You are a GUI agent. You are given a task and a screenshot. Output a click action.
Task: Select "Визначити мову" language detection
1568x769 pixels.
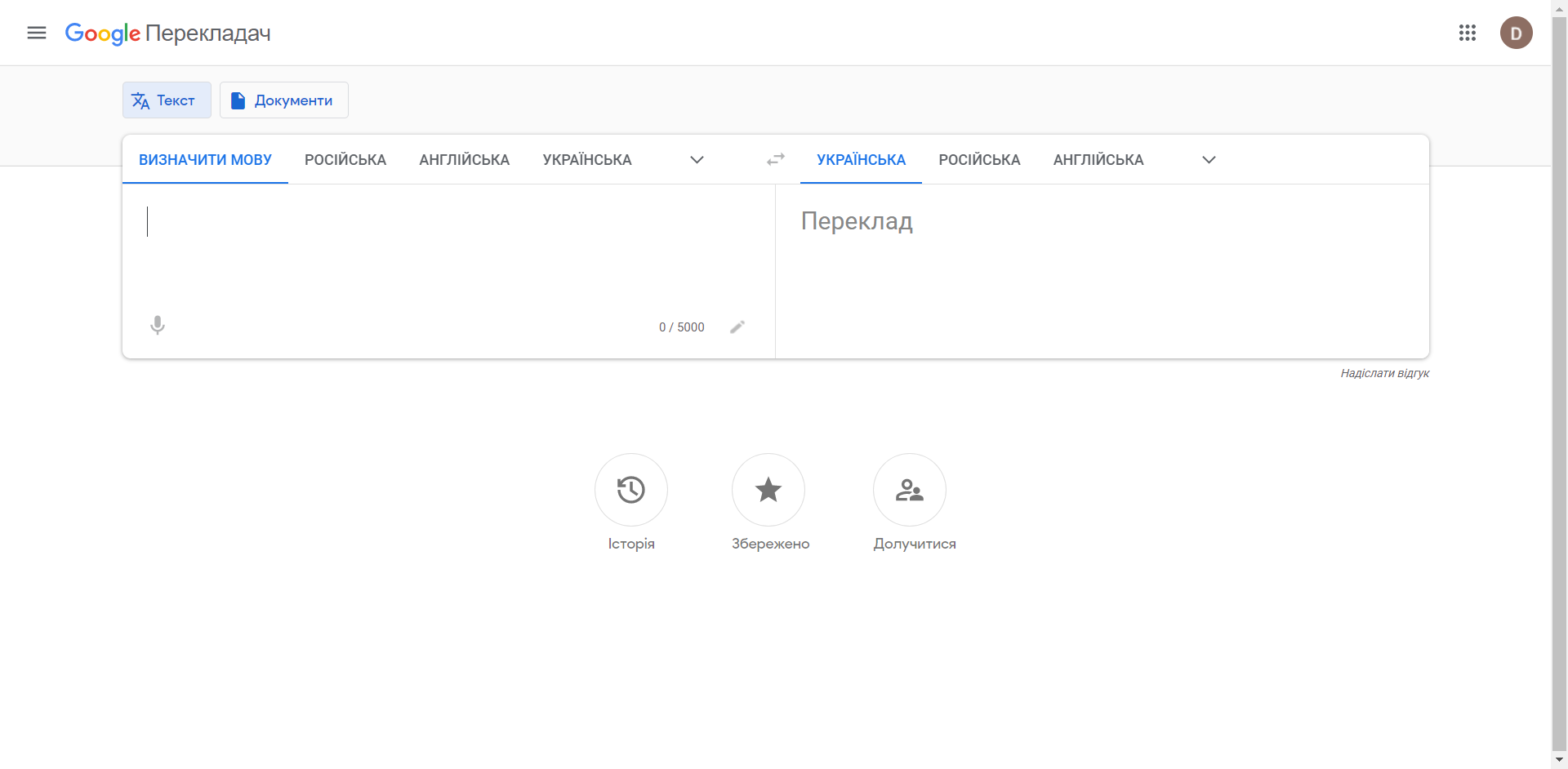point(205,159)
